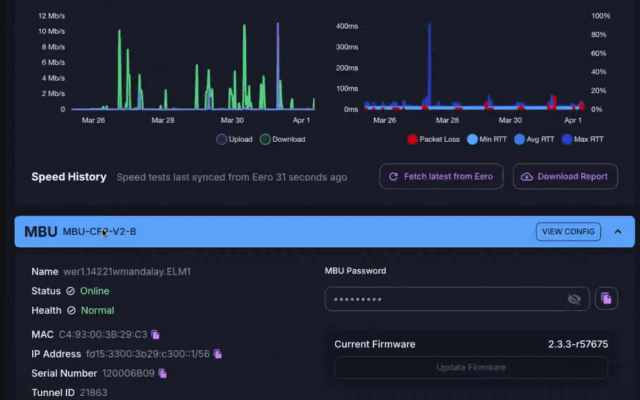
Task: Click the cloud icon in Download Report
Action: point(526,177)
